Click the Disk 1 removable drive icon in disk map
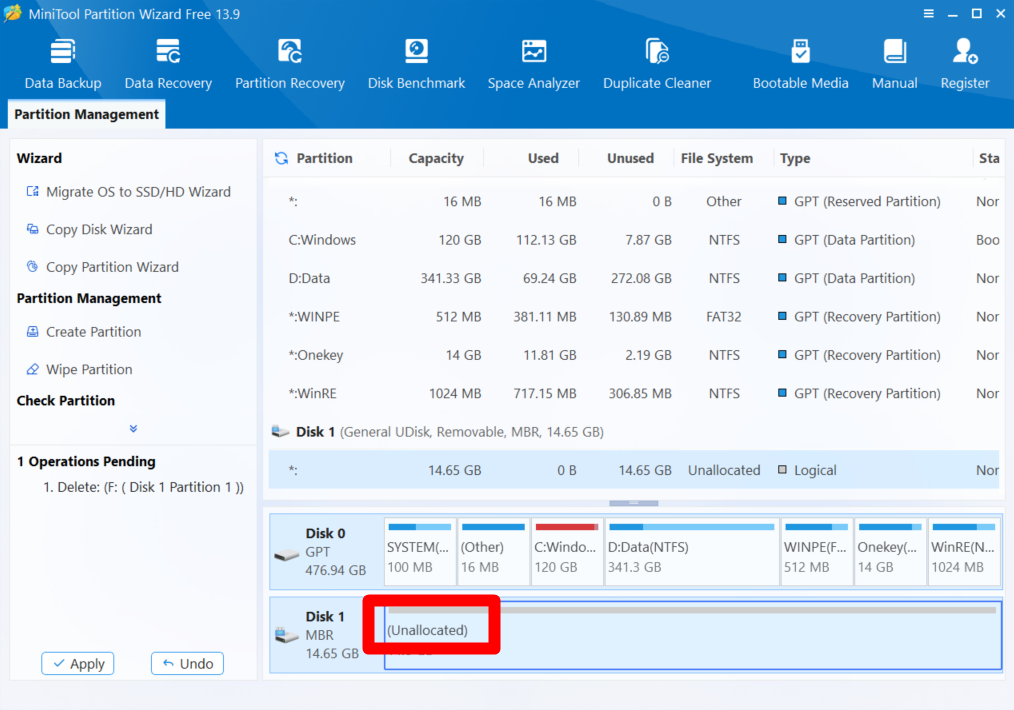Image resolution: width=1014 pixels, height=710 pixels. 286,635
